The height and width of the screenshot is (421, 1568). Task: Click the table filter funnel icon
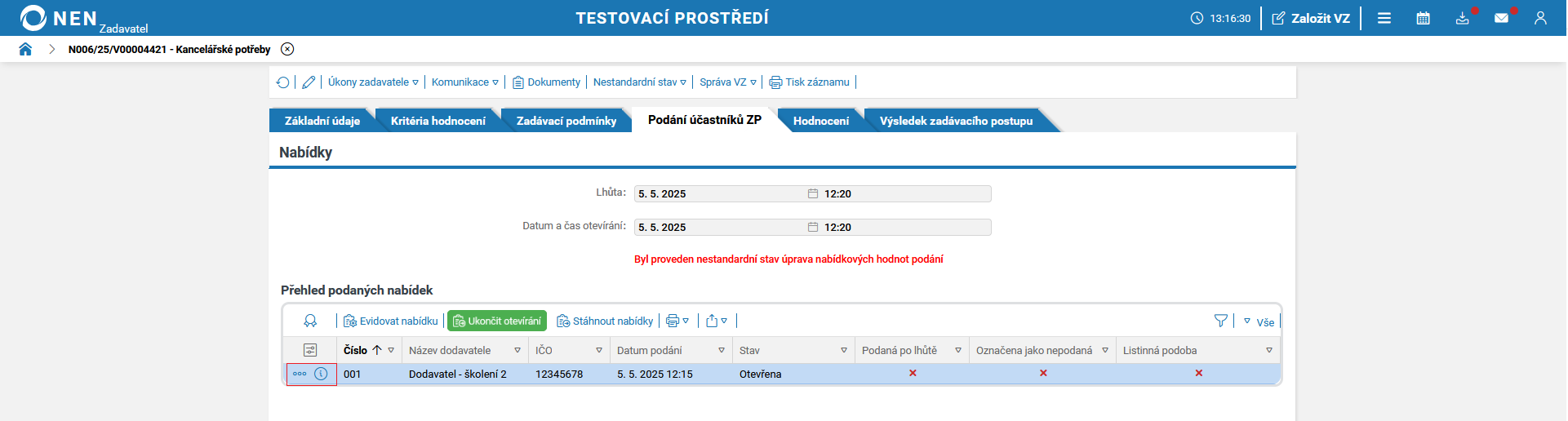[1221, 321]
